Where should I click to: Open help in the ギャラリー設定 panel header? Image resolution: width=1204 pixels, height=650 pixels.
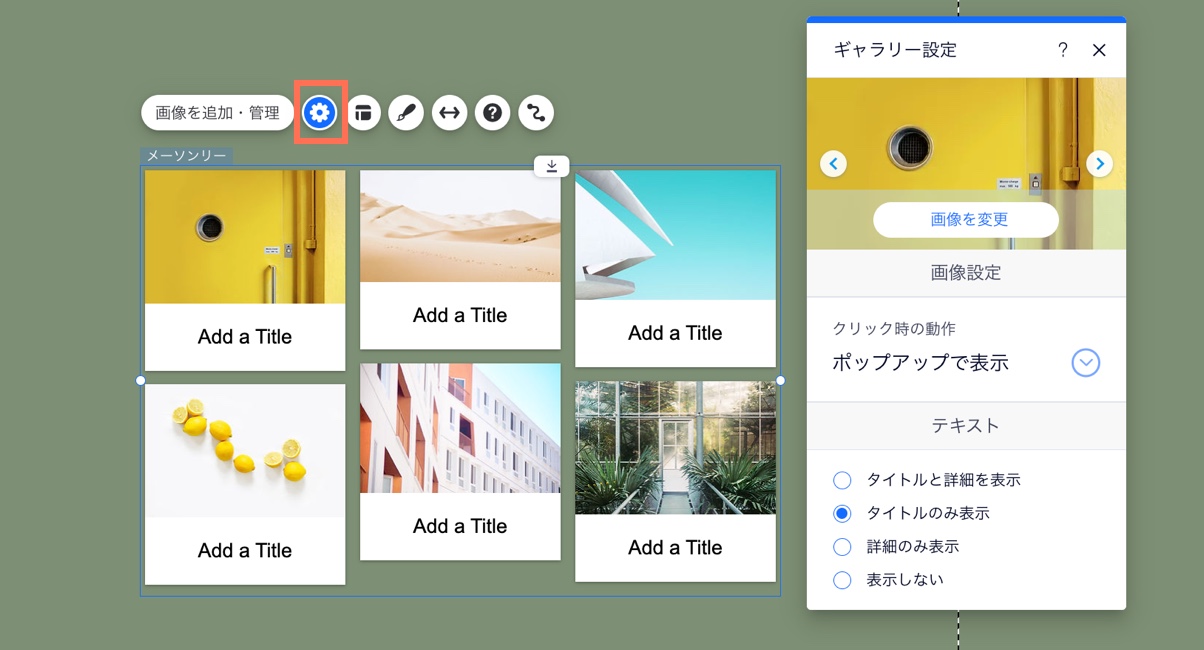point(1063,50)
